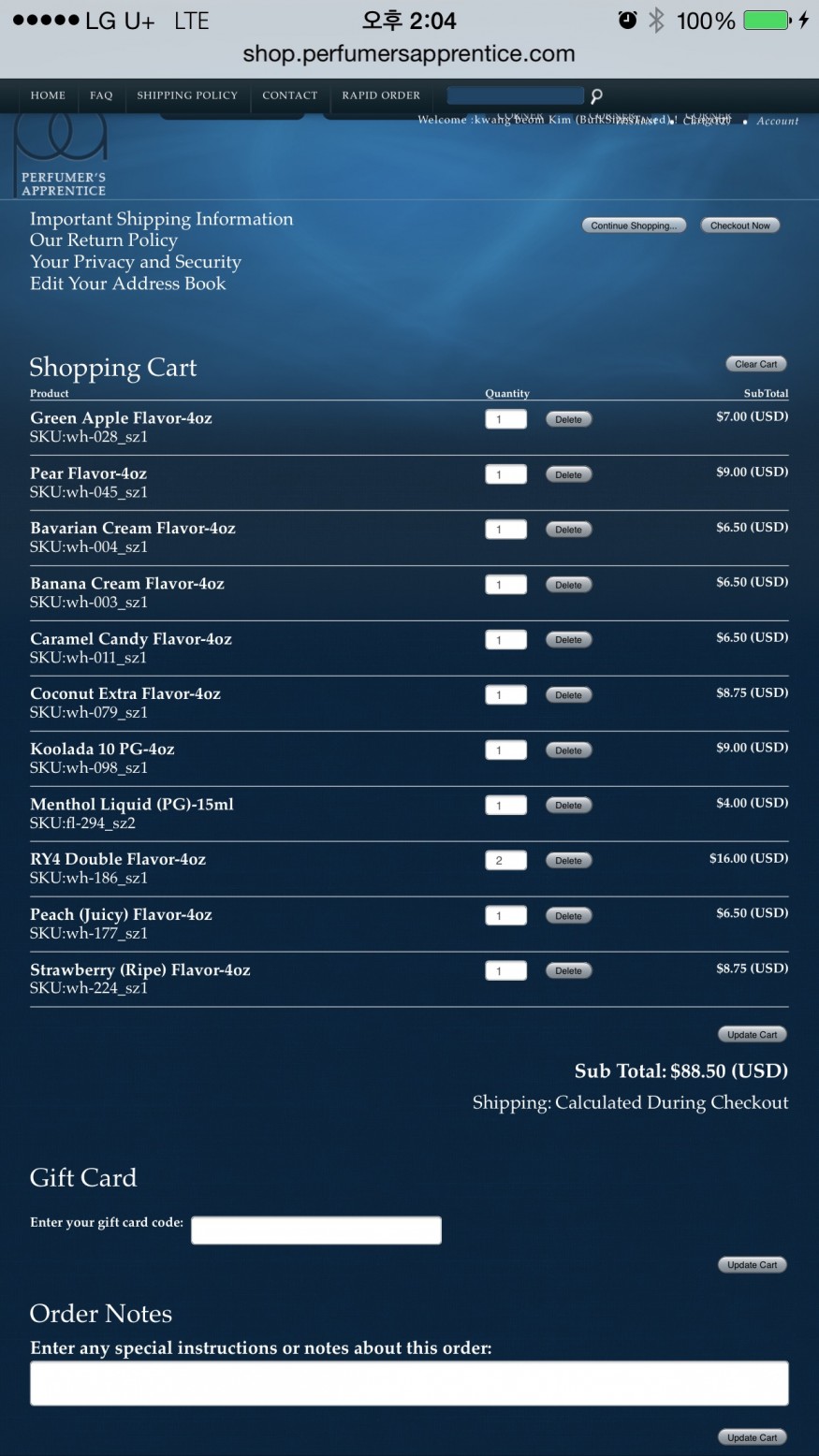
Task: Go to the RAPID ORDER page
Action: tap(381, 95)
